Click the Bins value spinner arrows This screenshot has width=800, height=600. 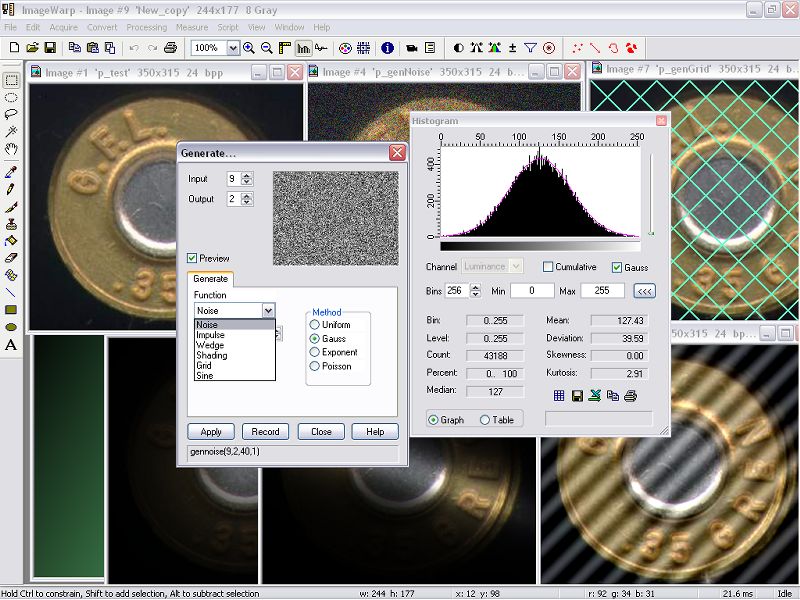pos(476,291)
